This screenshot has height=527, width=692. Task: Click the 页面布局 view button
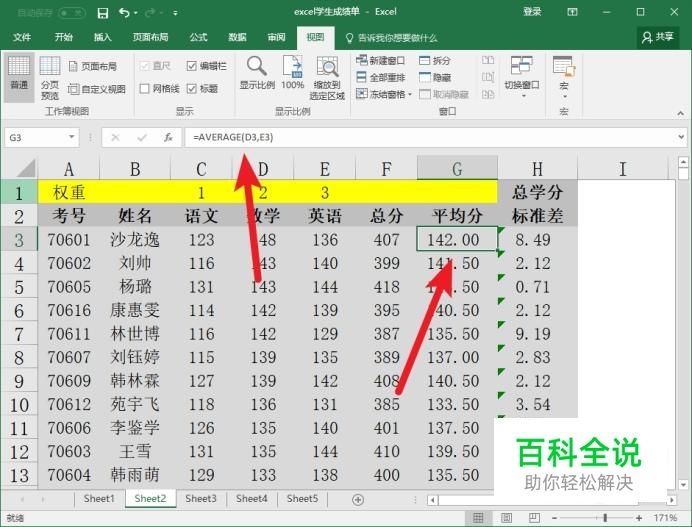coord(94,67)
